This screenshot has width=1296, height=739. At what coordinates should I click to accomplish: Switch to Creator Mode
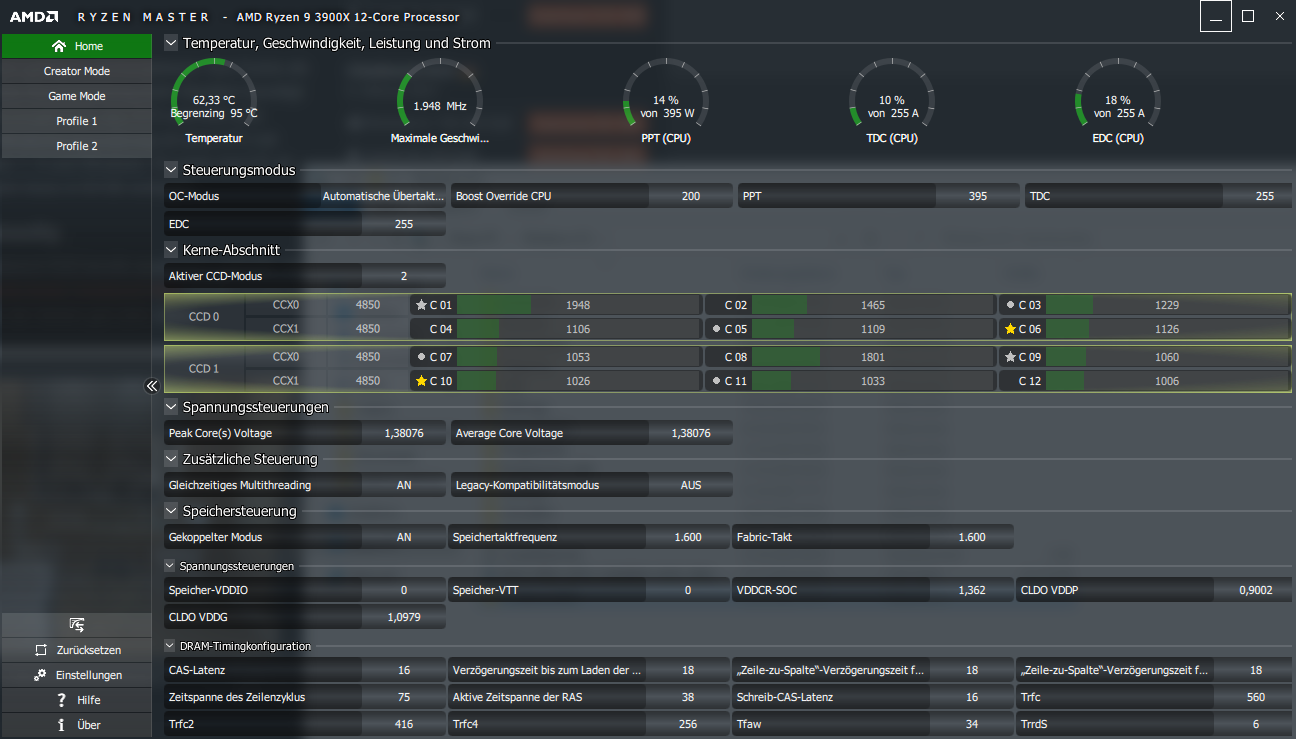(76, 71)
